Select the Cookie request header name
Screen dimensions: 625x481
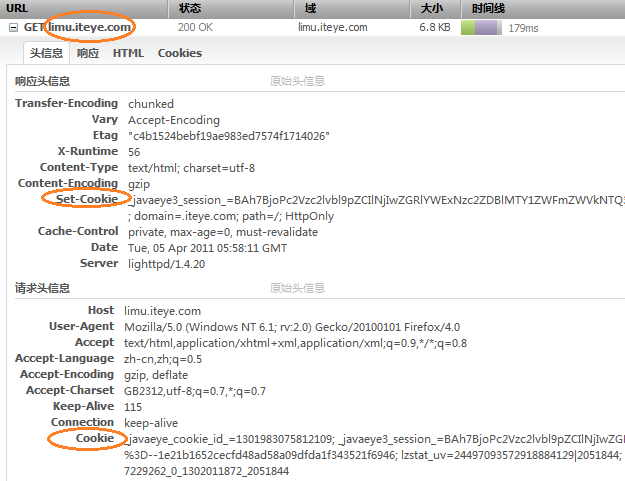click(95, 438)
